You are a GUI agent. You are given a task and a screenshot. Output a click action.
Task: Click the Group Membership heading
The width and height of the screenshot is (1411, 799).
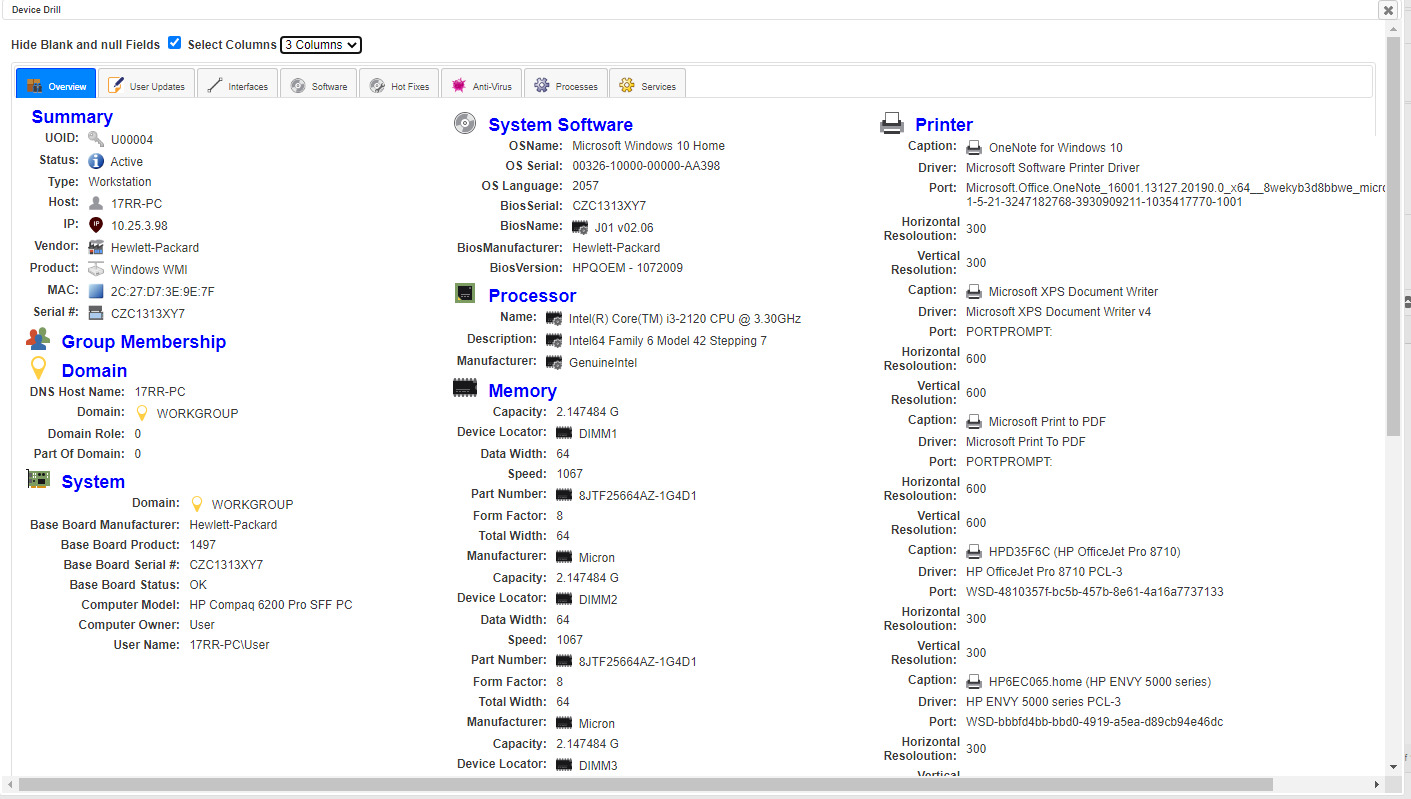144,342
